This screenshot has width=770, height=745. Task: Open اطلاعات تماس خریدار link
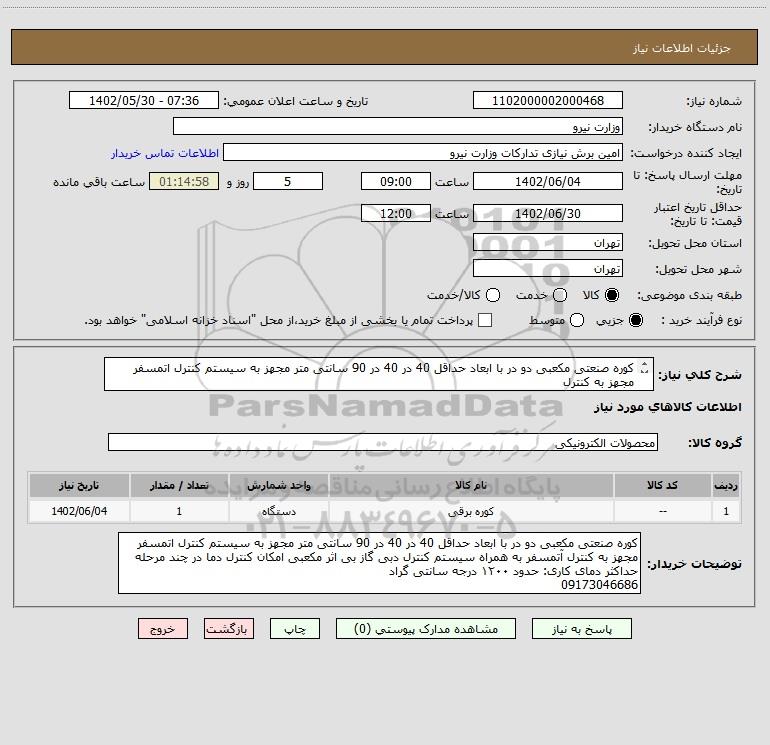pyautogui.click(x=165, y=153)
